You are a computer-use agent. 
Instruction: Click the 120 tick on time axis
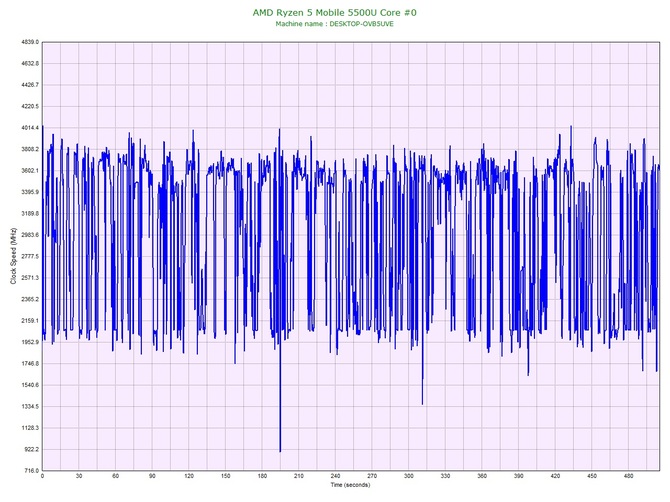[x=189, y=476]
